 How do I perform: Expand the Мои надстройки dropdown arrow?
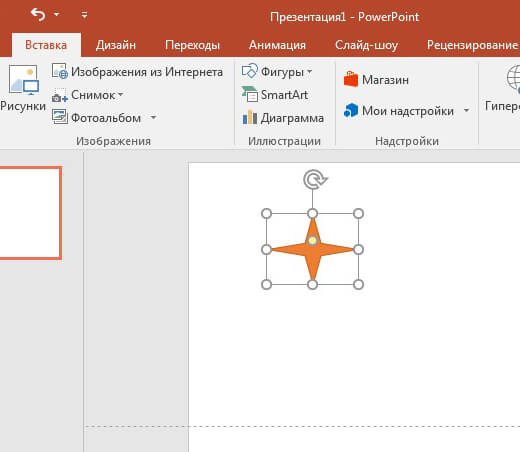point(466,110)
